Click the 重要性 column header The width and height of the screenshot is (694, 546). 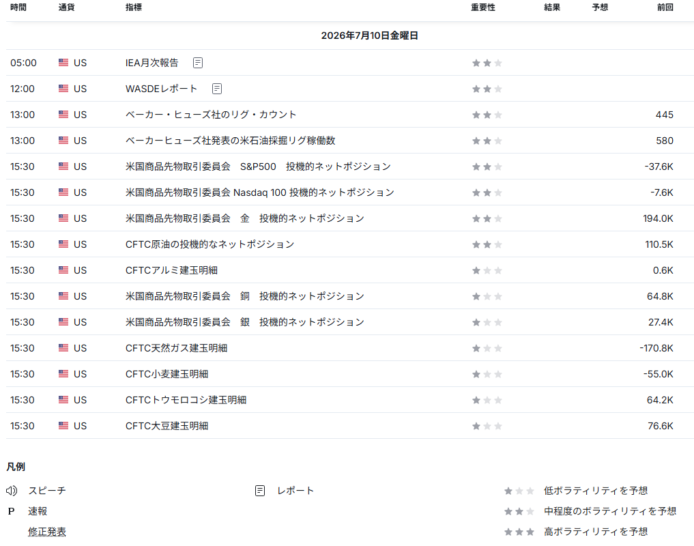(x=483, y=7)
